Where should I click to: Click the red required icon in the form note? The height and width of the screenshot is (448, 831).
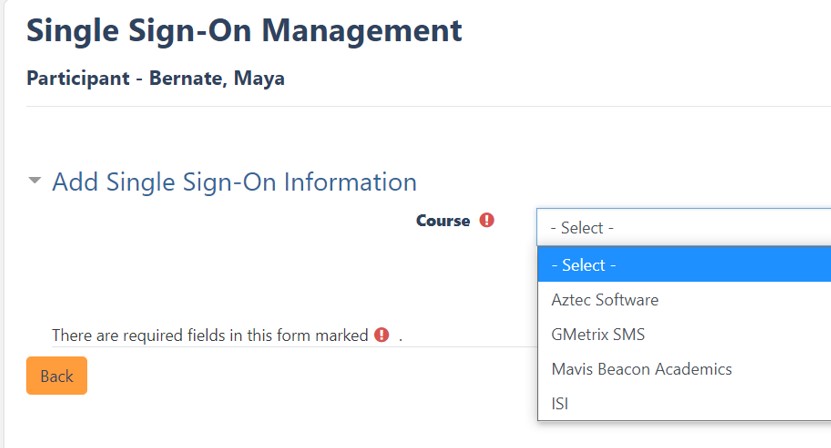[x=381, y=335]
